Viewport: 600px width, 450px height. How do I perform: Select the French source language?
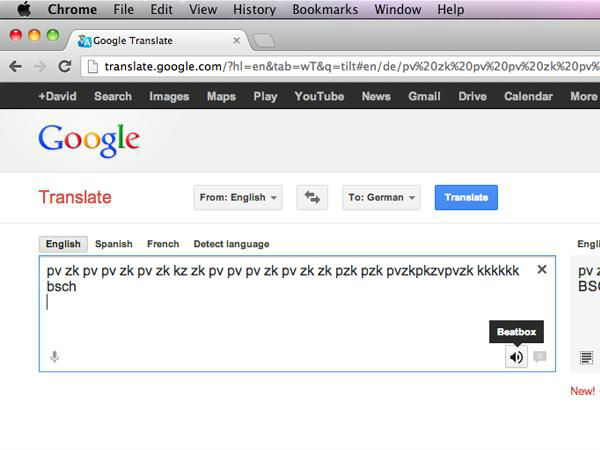pyautogui.click(x=163, y=244)
